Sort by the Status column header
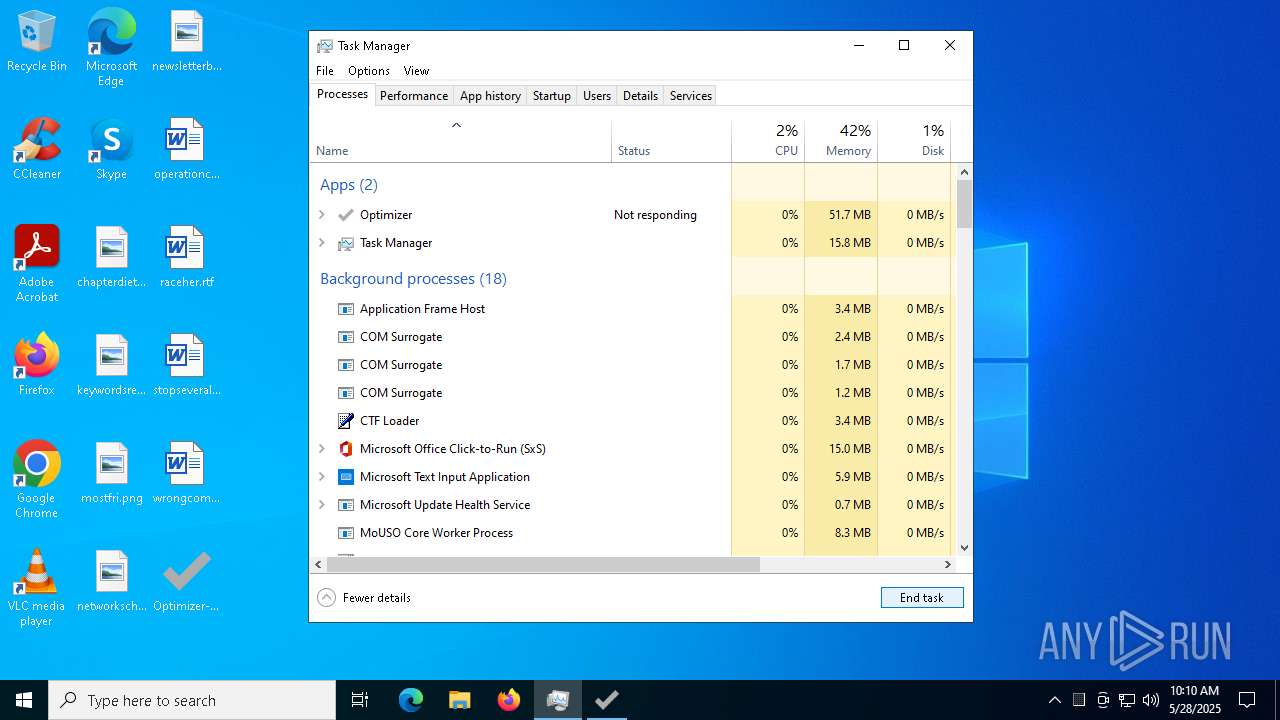The image size is (1280, 720). (x=671, y=141)
